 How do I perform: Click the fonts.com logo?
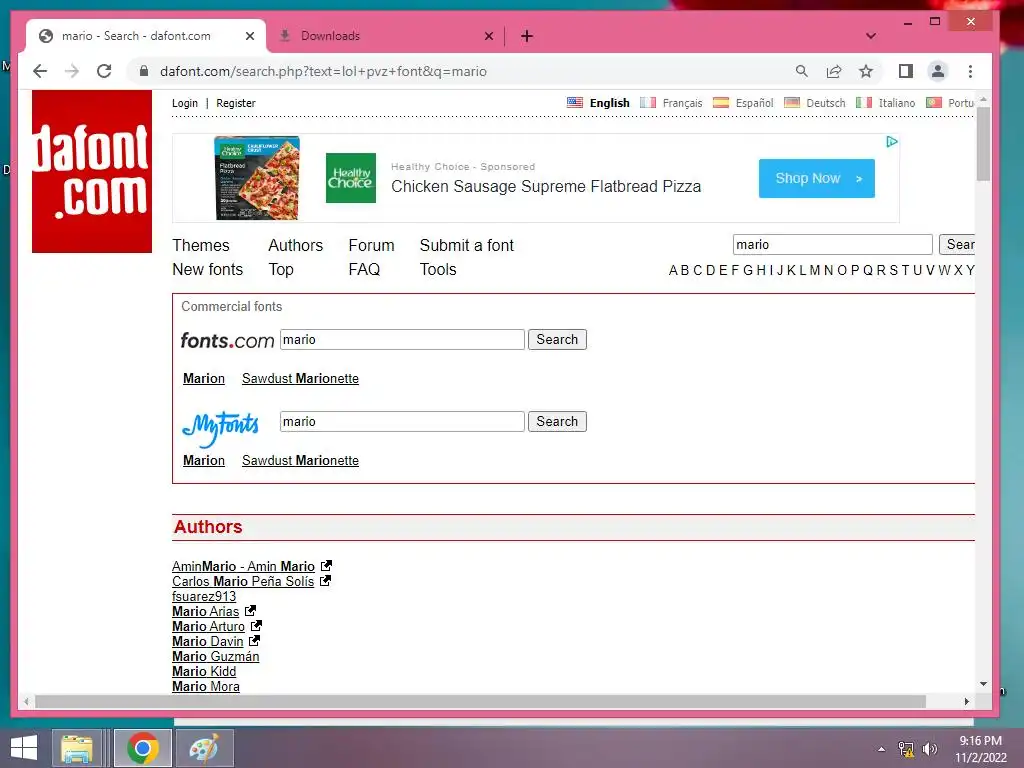point(227,340)
